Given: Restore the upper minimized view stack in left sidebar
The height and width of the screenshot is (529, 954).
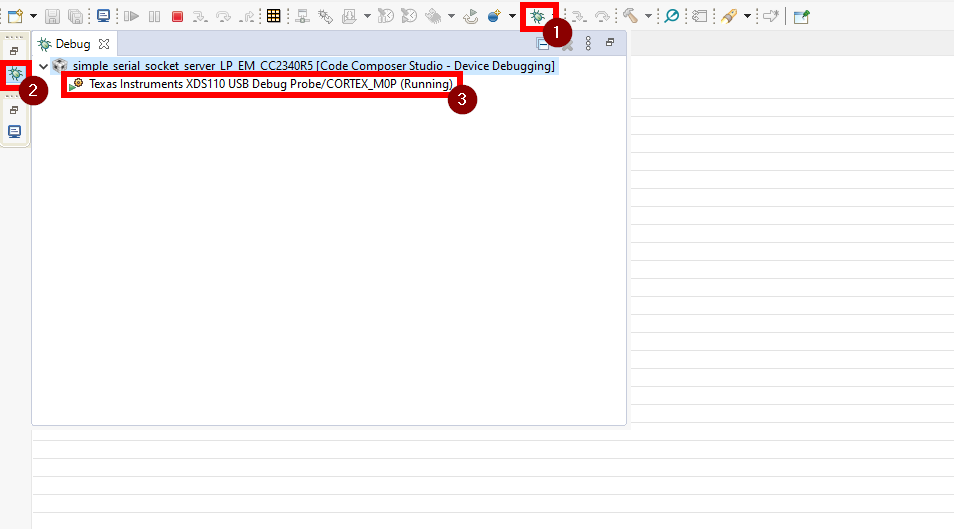Looking at the screenshot, I should tap(15, 51).
